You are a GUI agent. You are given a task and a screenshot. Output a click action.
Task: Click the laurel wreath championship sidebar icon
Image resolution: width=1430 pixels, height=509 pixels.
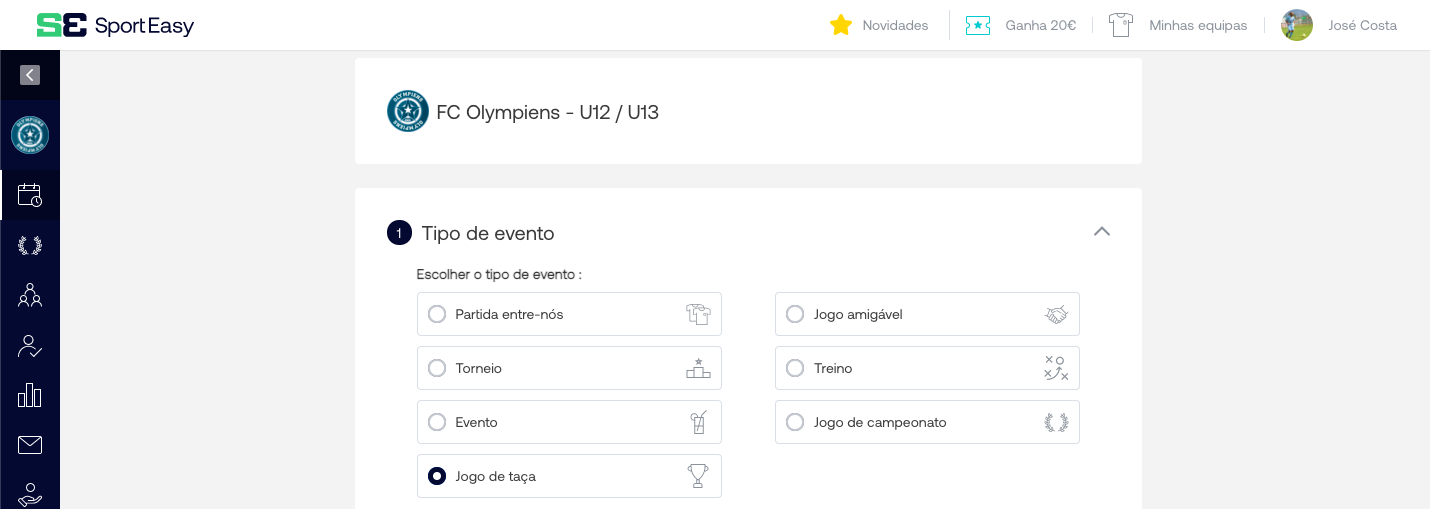(30, 245)
